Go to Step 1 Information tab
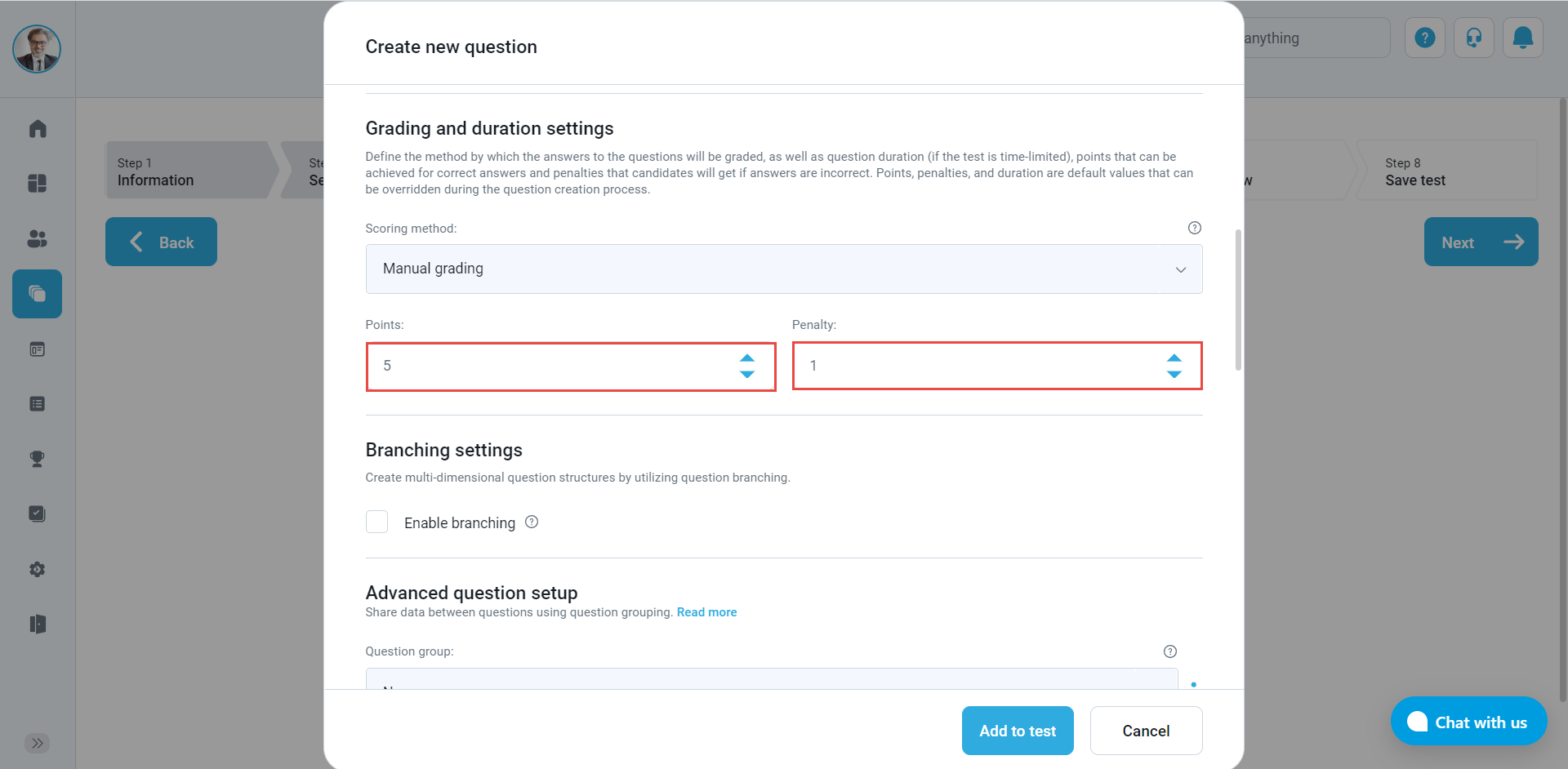1568x769 pixels. click(x=188, y=171)
